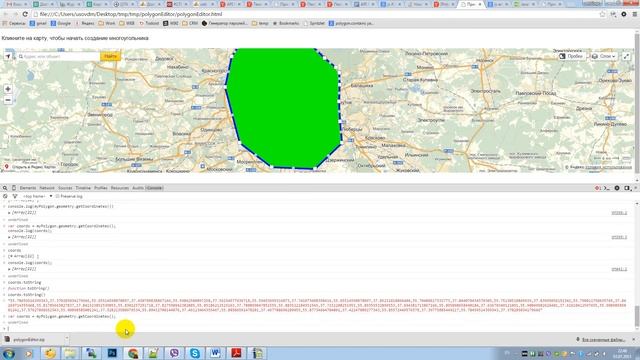Toggle the Пробки traffic layer button
The image size is (640, 360).
tap(571, 56)
